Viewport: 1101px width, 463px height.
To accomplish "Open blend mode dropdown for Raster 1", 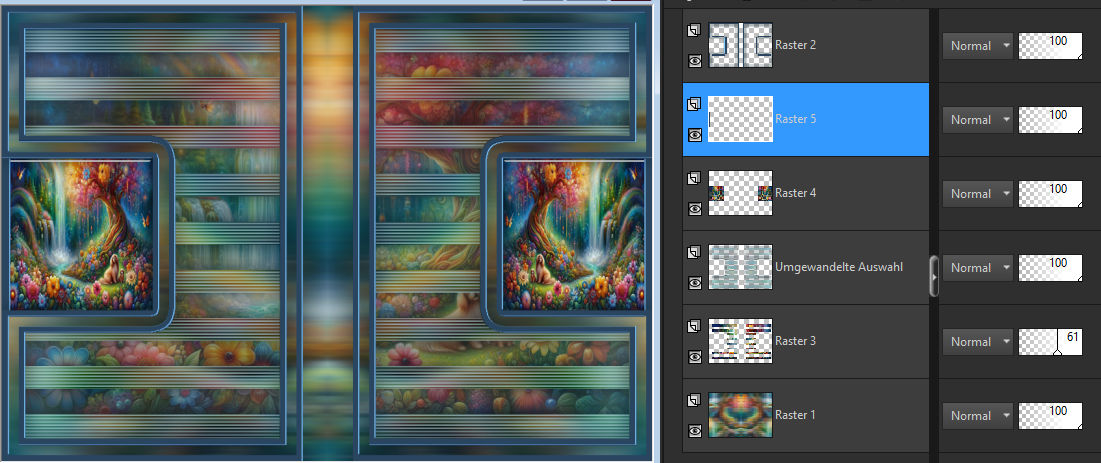I will 977,416.
